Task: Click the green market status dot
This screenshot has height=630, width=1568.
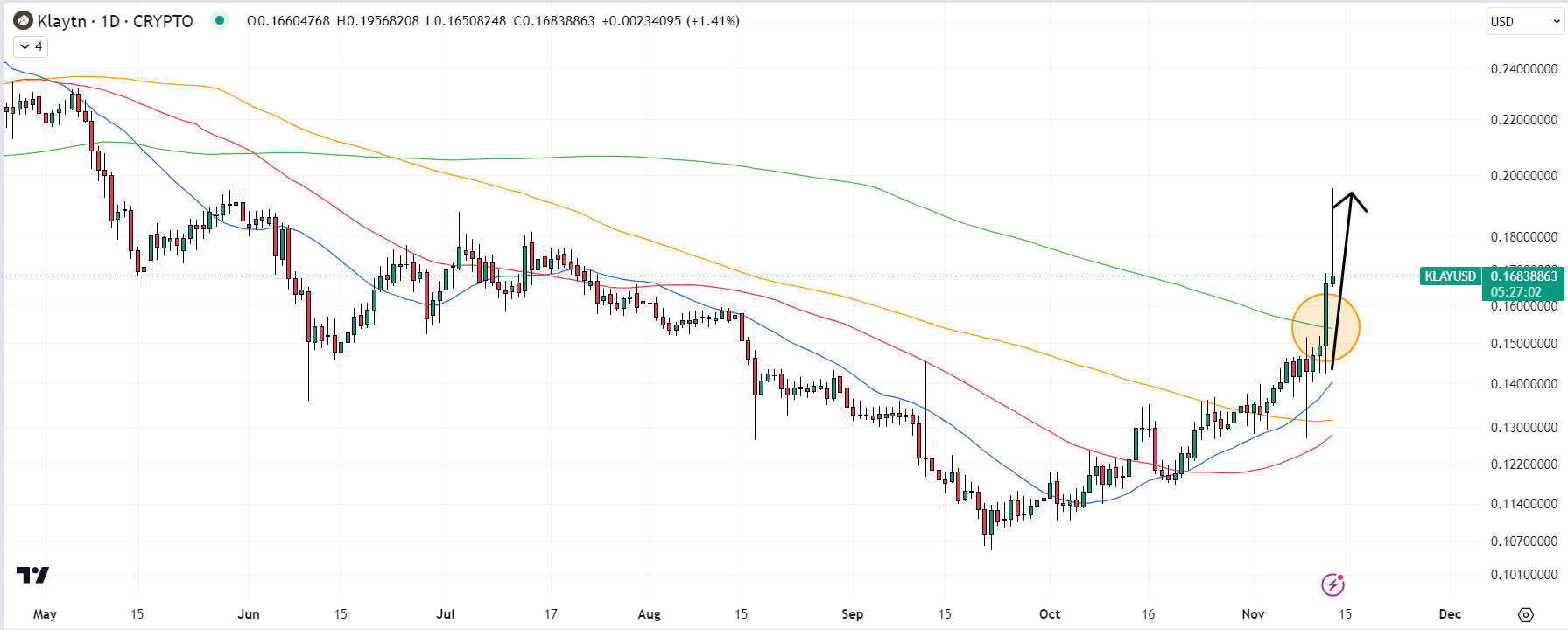Action: [x=219, y=20]
